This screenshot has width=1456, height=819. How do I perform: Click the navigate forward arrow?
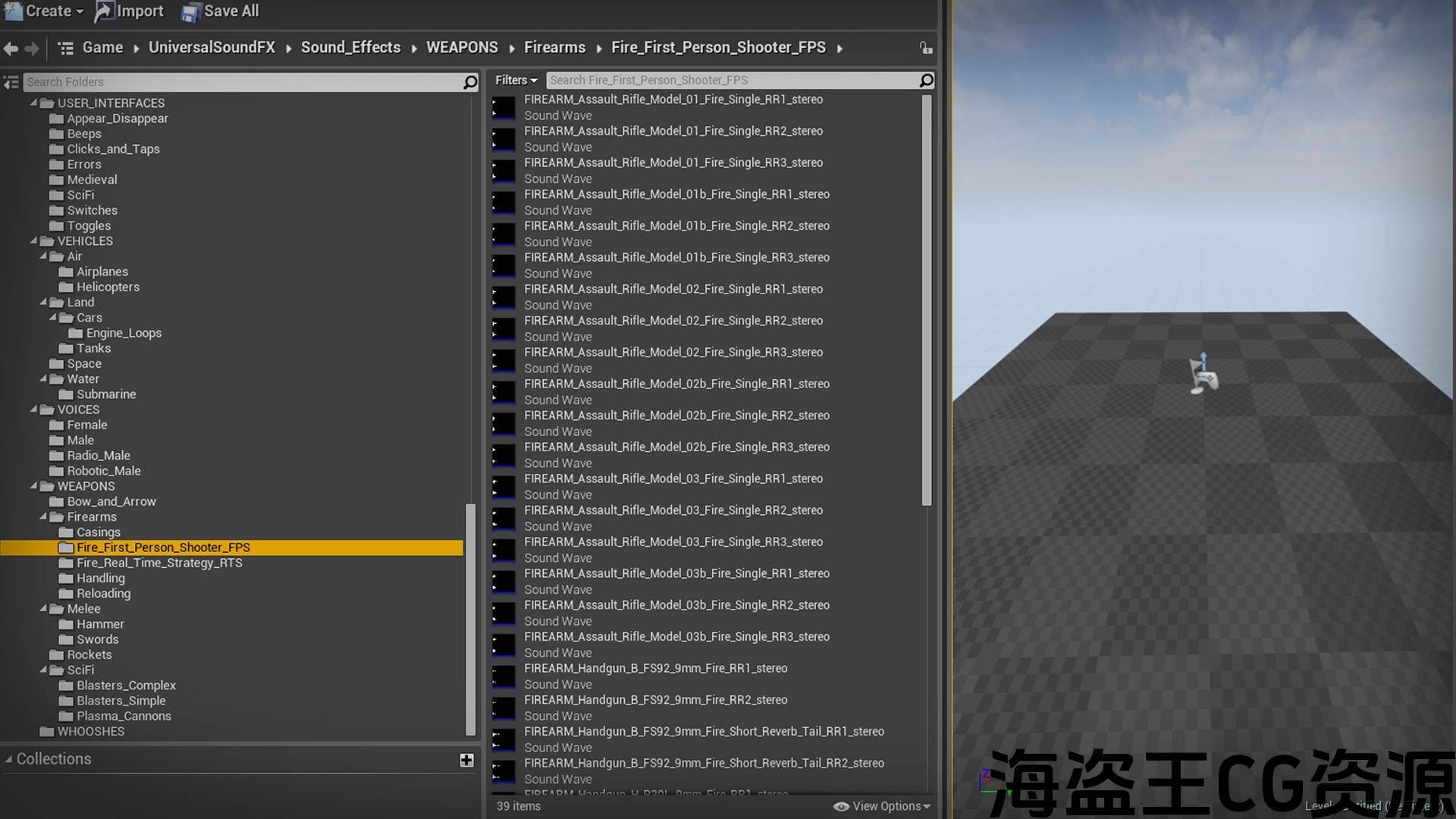tap(32, 49)
